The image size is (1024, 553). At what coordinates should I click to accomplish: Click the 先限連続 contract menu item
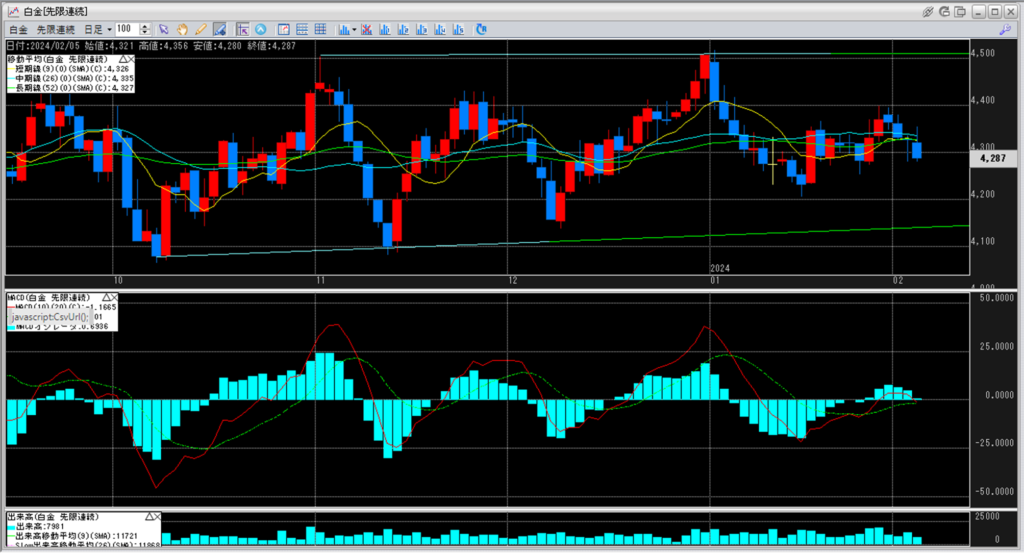[x=57, y=30]
